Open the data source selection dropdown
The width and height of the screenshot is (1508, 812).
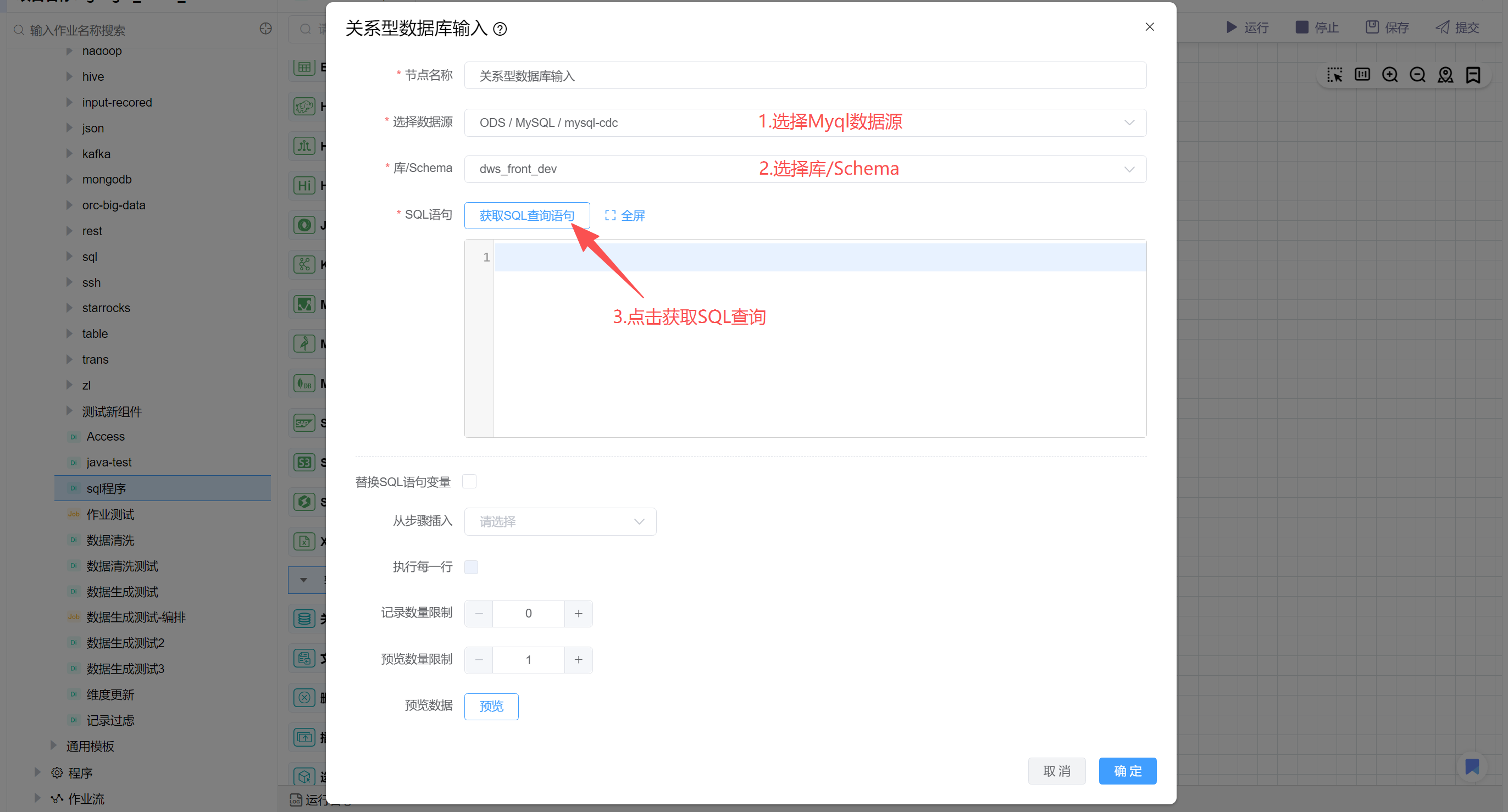point(805,123)
